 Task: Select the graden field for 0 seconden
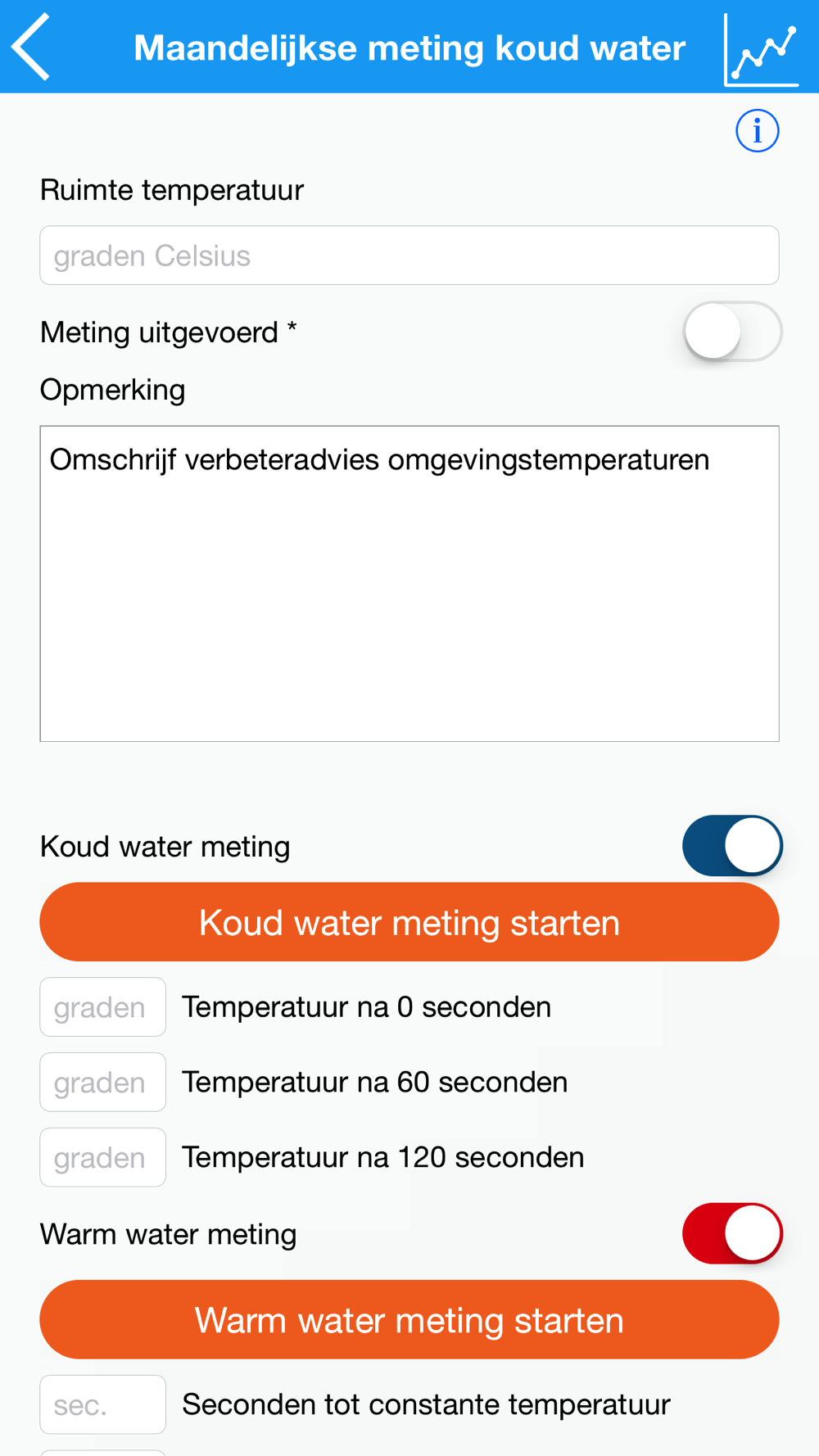pos(103,1007)
